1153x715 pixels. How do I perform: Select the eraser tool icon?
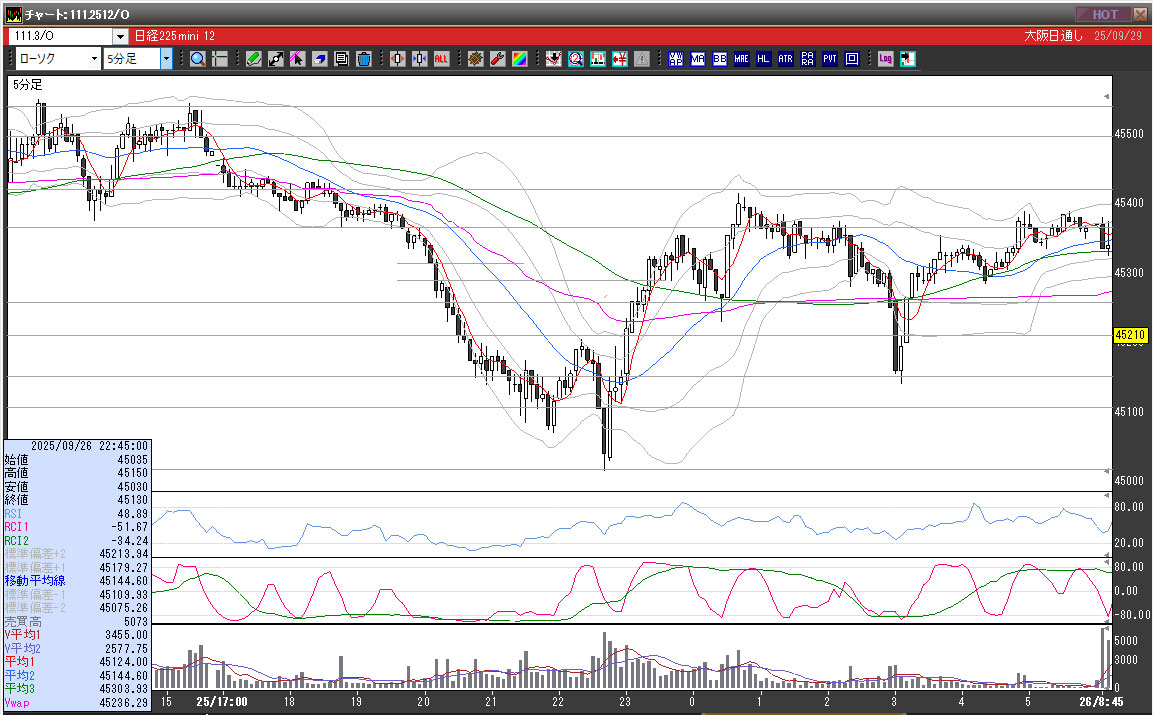[320, 59]
